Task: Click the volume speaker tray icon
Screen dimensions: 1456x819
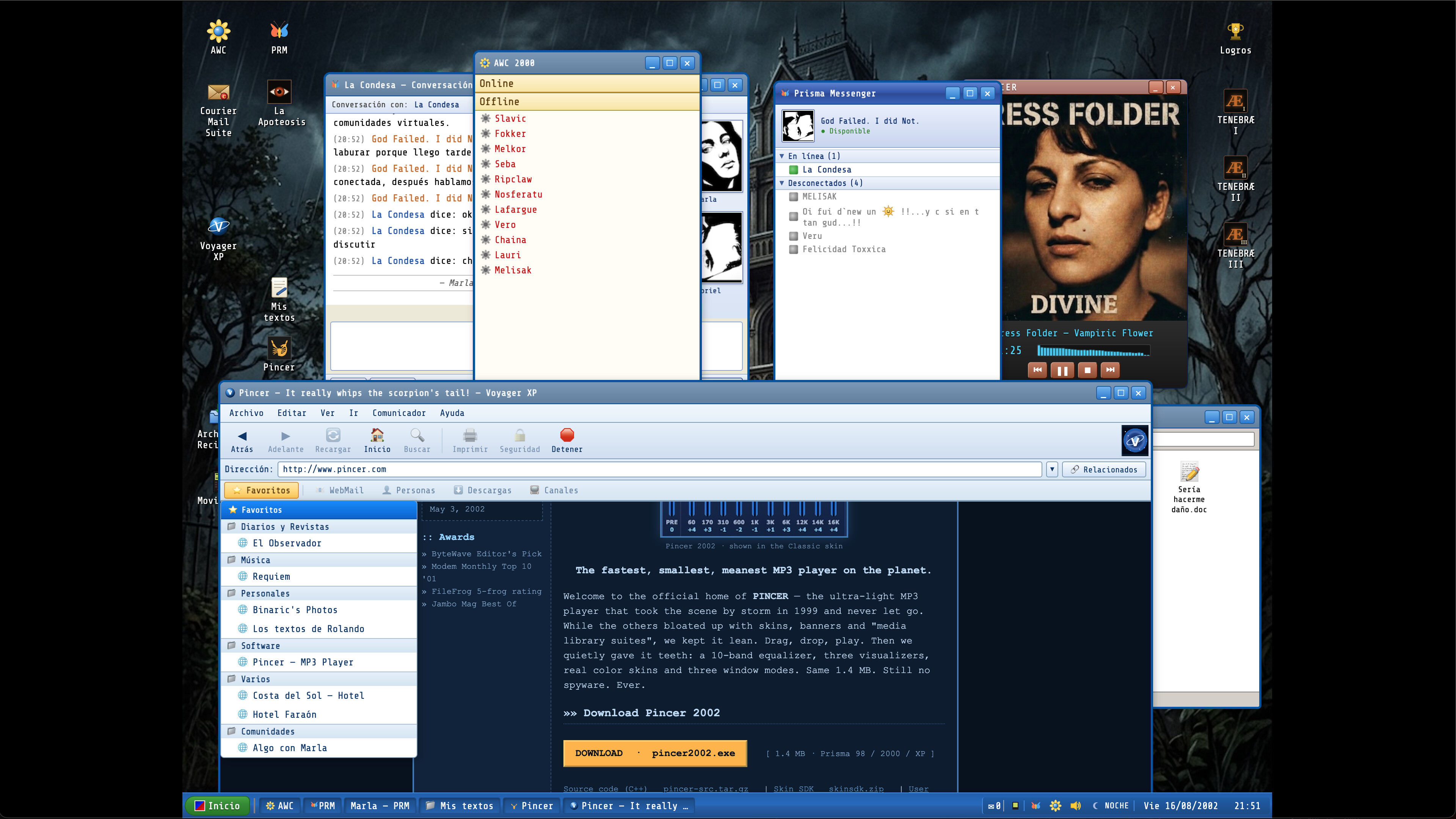Action: (x=1075, y=805)
